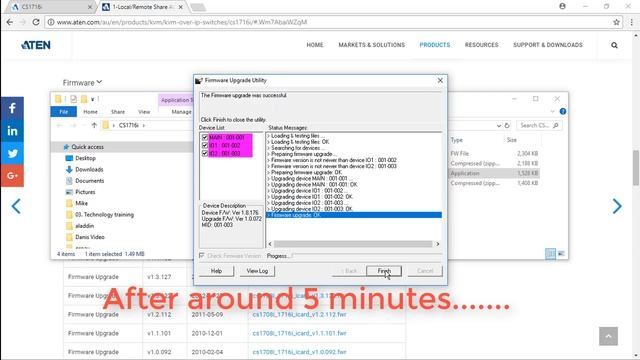Image resolution: width=640 pixels, height=360 pixels.
Task: Open the PRODUCTS menu
Action: [435, 45]
